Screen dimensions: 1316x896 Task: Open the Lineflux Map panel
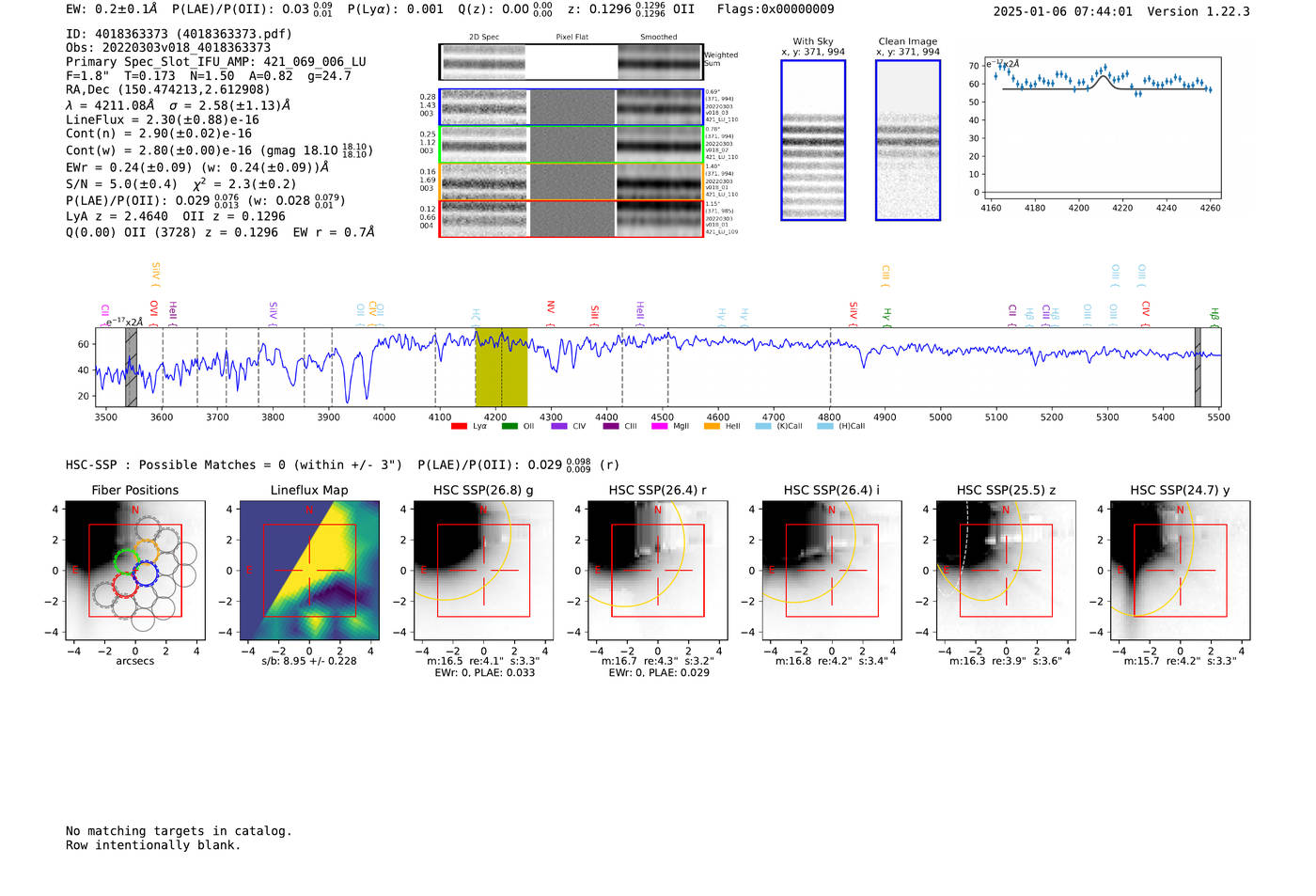point(309,570)
